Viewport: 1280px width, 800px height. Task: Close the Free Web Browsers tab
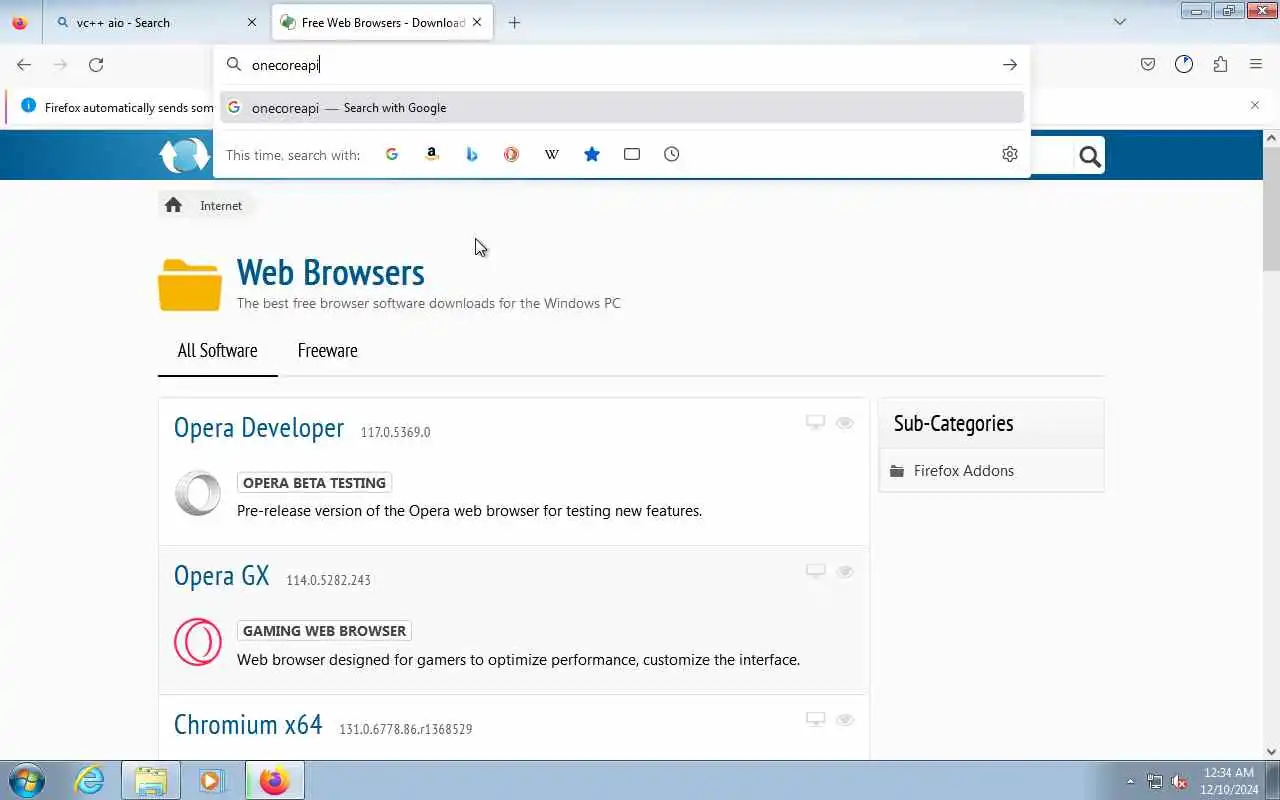click(x=477, y=22)
